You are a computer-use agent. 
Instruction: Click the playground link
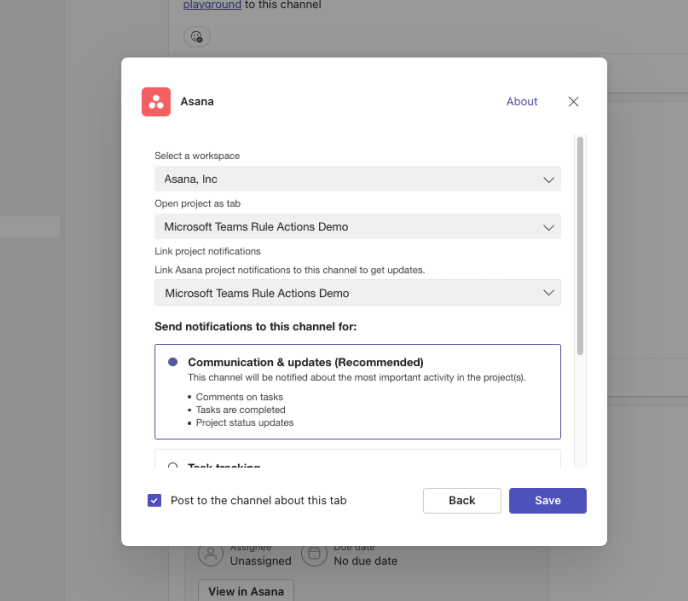212,5
